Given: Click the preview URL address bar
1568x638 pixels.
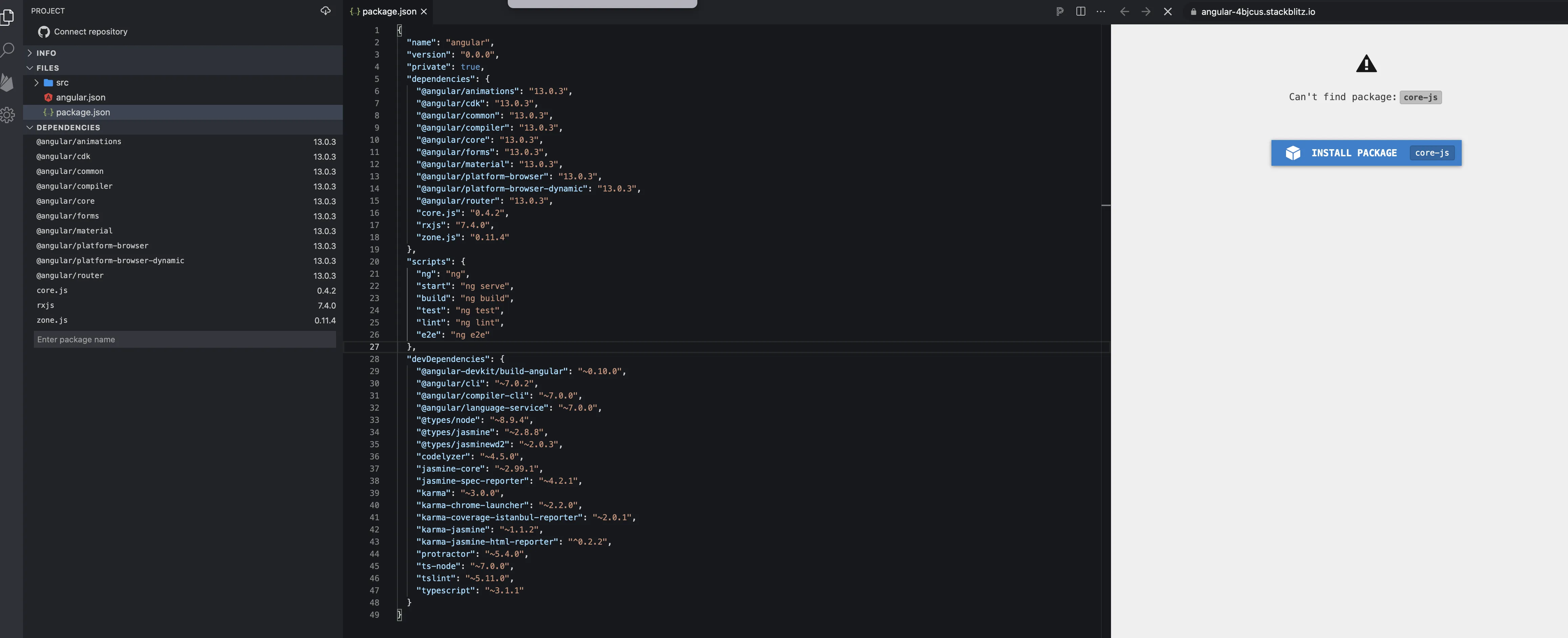Looking at the screenshot, I should (1258, 12).
